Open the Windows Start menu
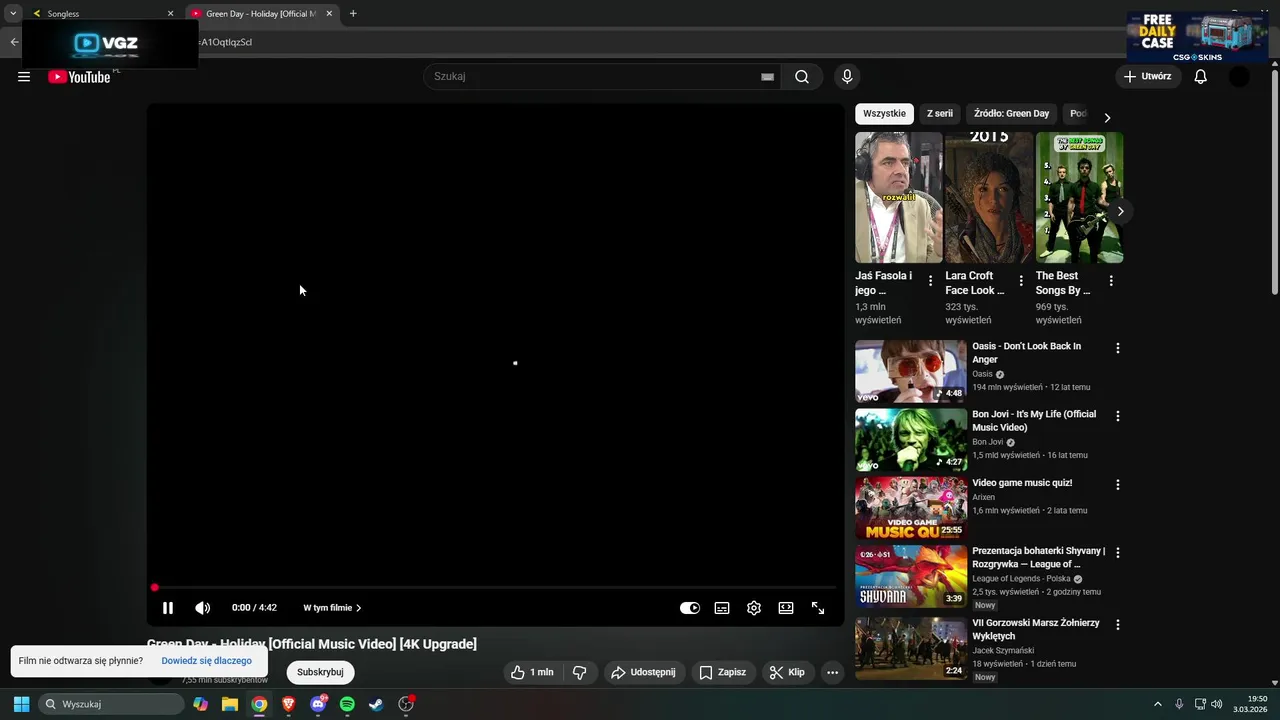 pos(21,704)
